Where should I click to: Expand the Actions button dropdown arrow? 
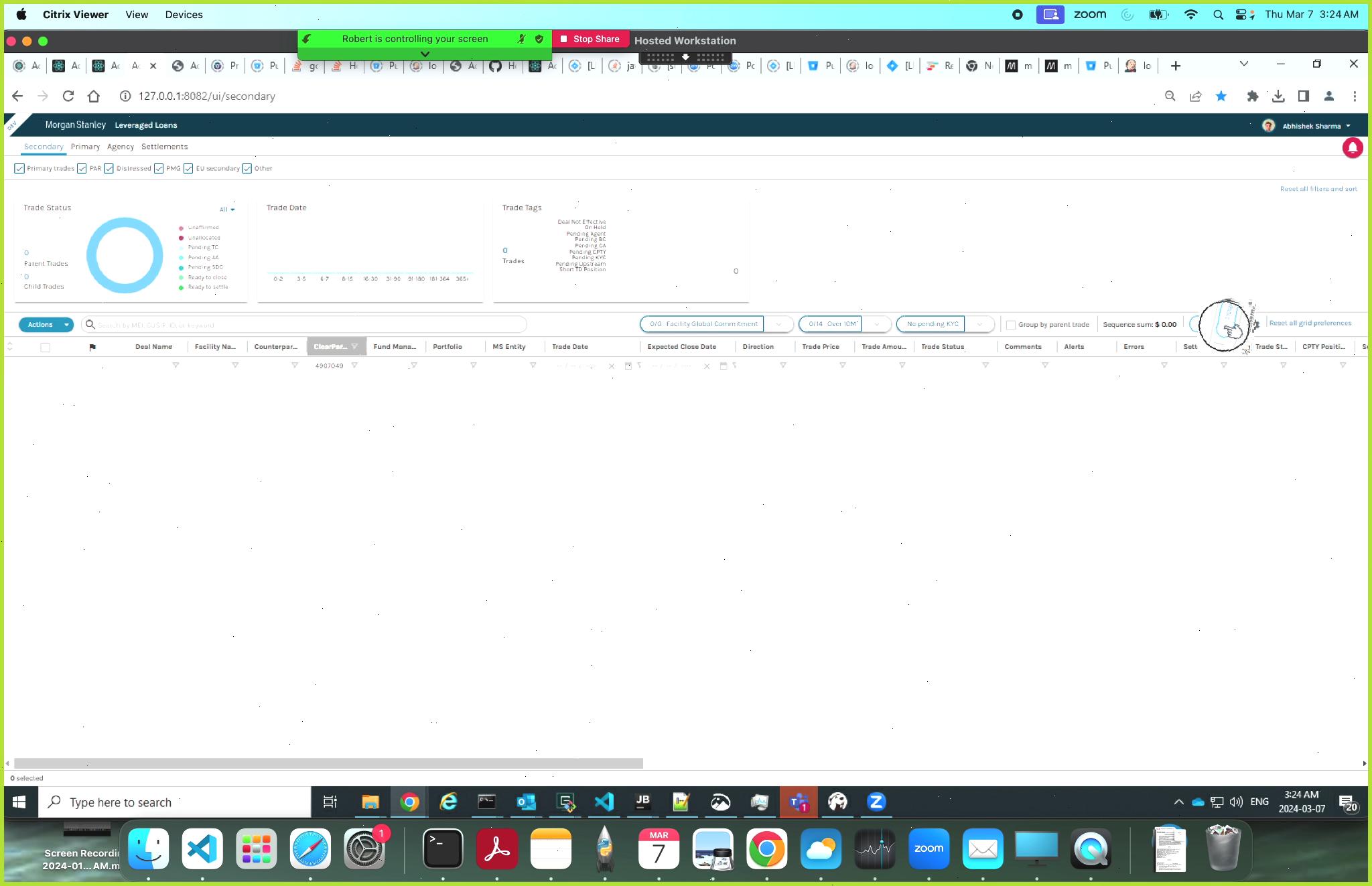pos(66,325)
